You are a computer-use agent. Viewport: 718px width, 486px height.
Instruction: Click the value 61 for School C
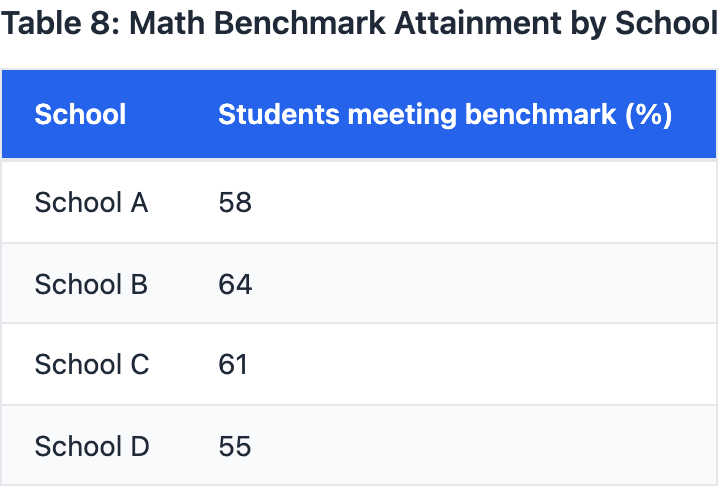(x=233, y=365)
